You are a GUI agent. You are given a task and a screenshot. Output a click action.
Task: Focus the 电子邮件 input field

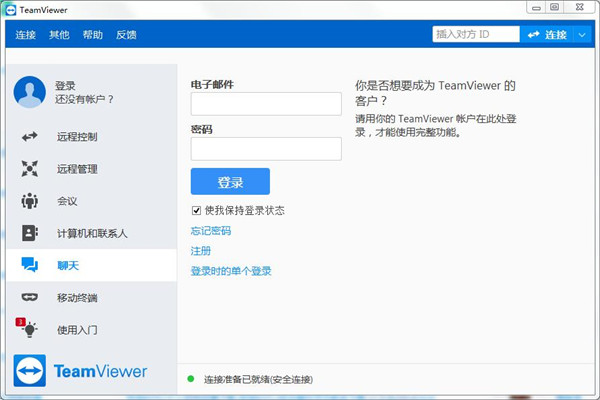tap(266, 104)
